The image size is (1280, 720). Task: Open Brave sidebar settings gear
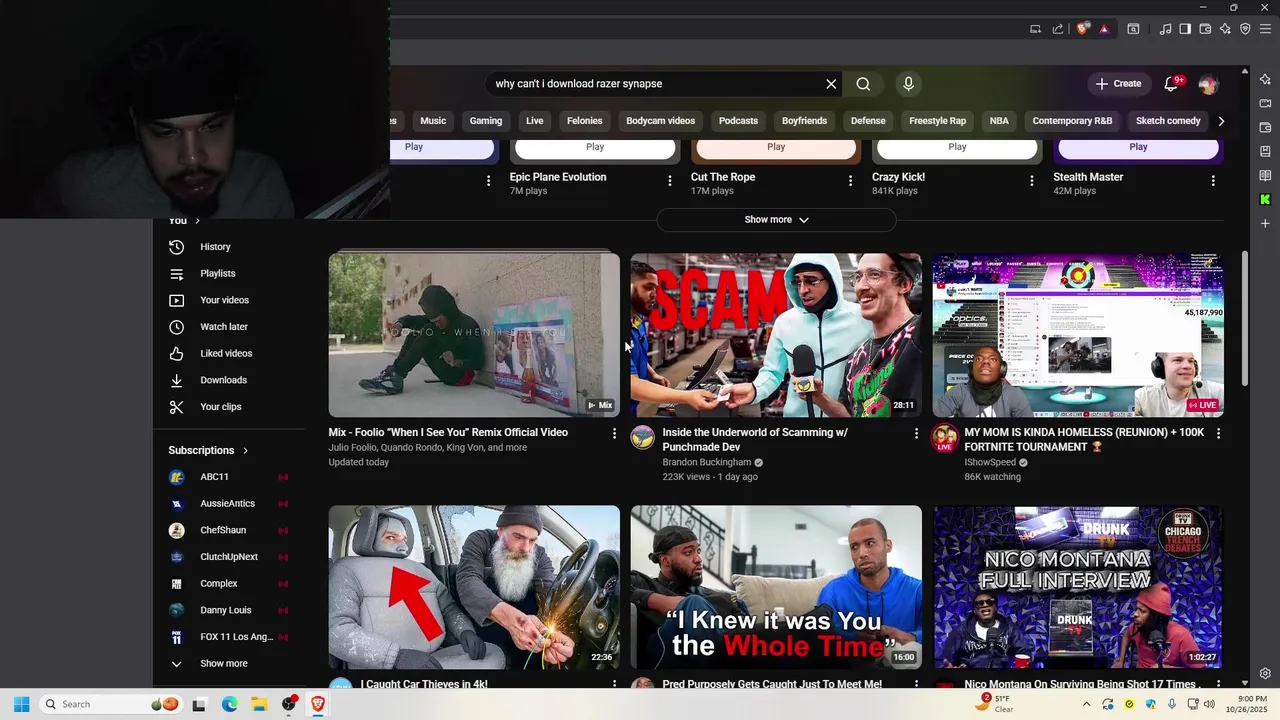pyautogui.click(x=1265, y=673)
